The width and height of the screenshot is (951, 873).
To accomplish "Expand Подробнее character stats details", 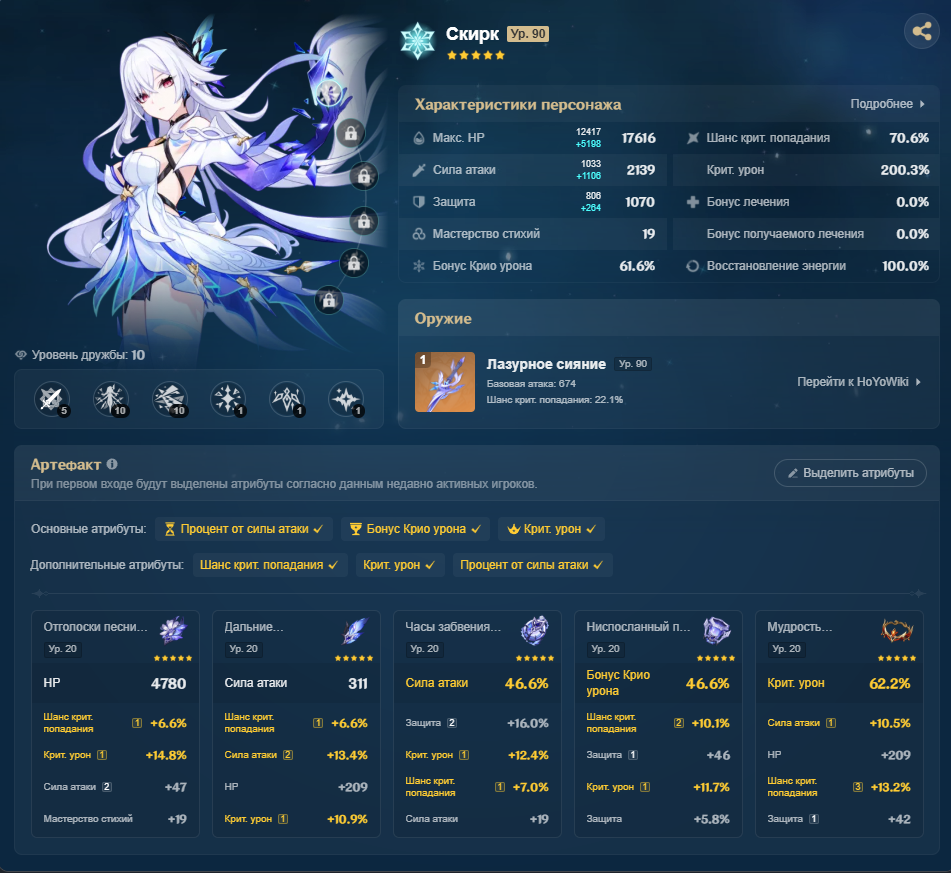I will (887, 104).
